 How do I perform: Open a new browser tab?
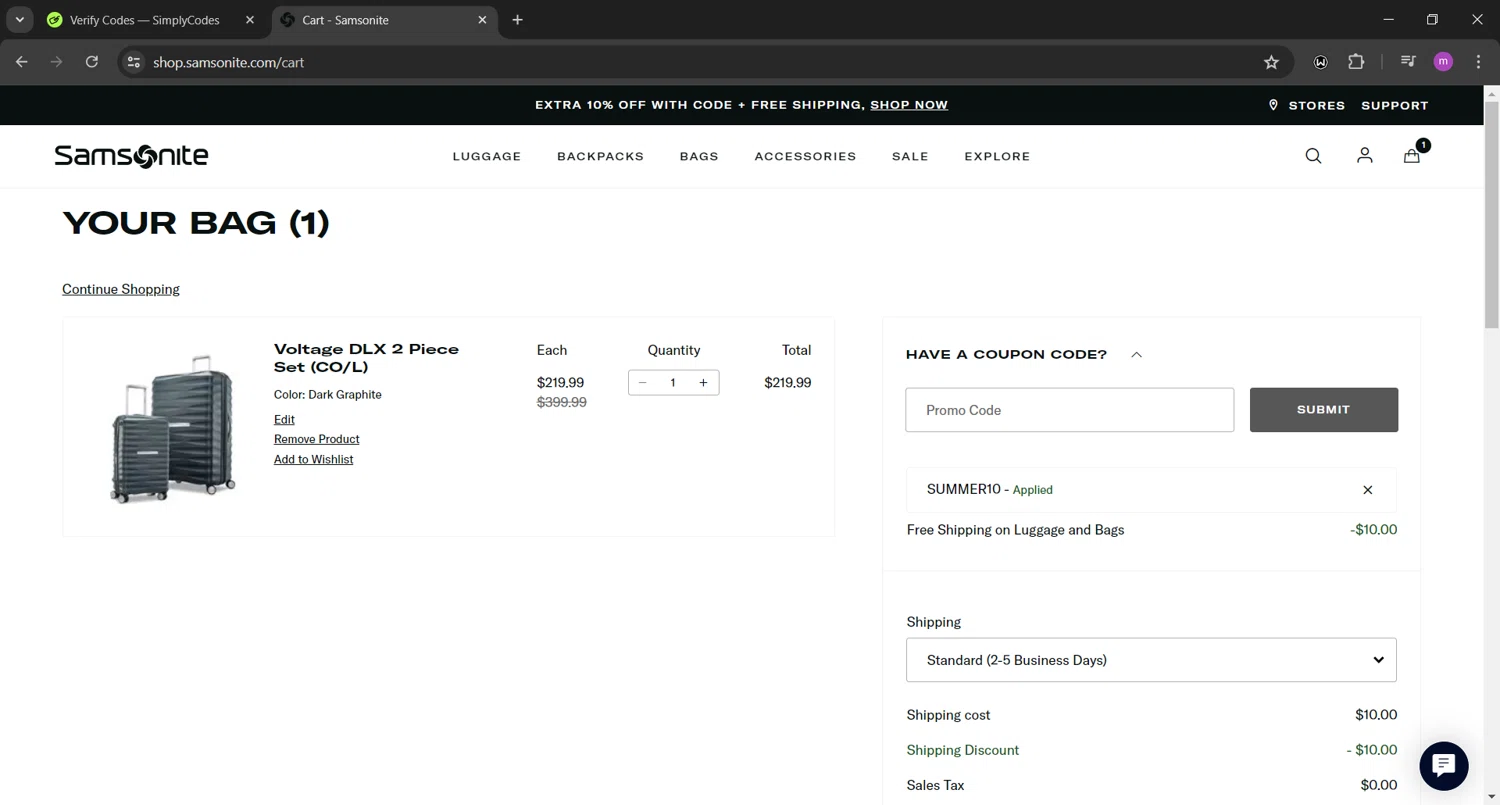tap(517, 20)
